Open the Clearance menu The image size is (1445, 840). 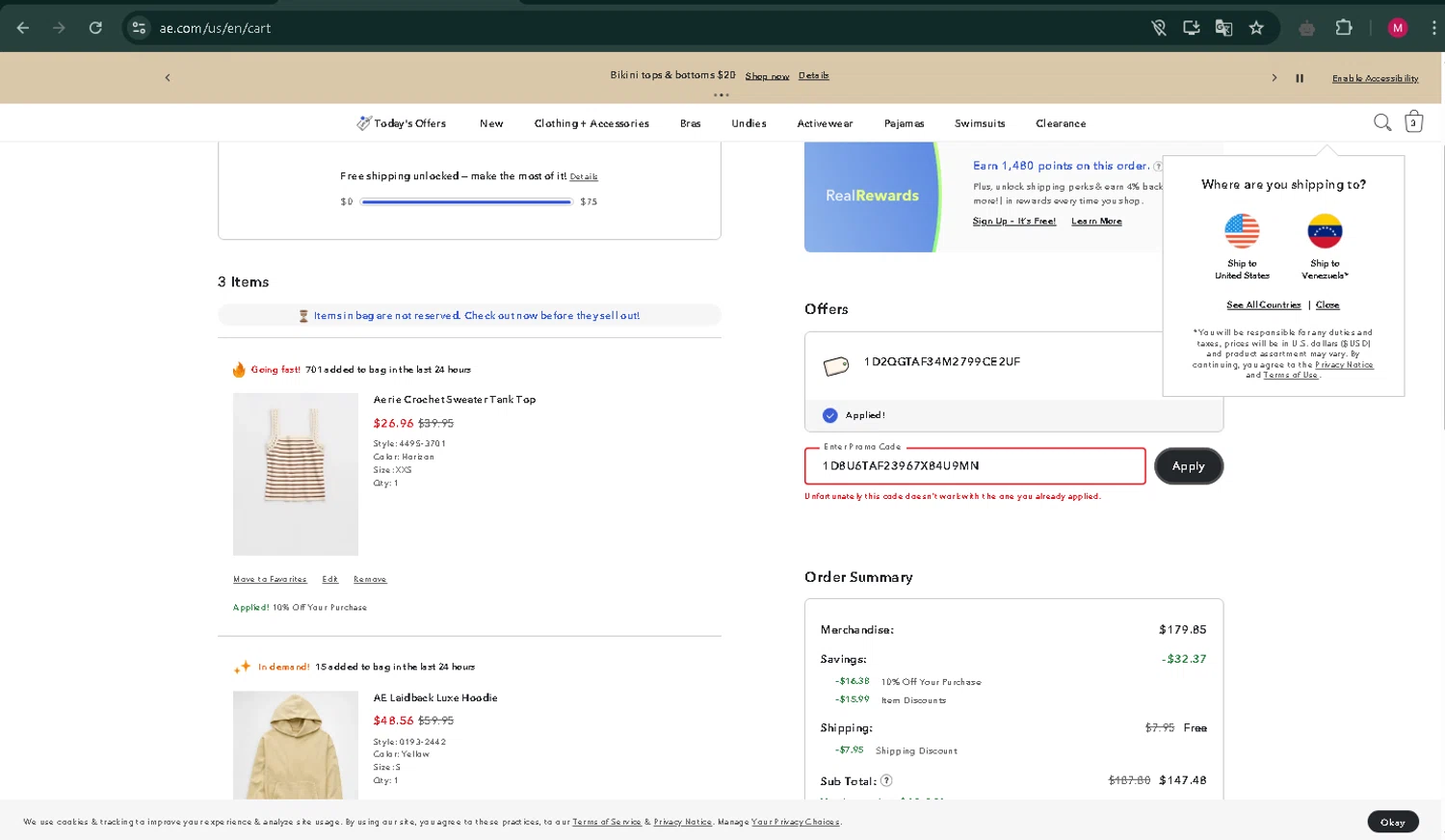tap(1061, 123)
